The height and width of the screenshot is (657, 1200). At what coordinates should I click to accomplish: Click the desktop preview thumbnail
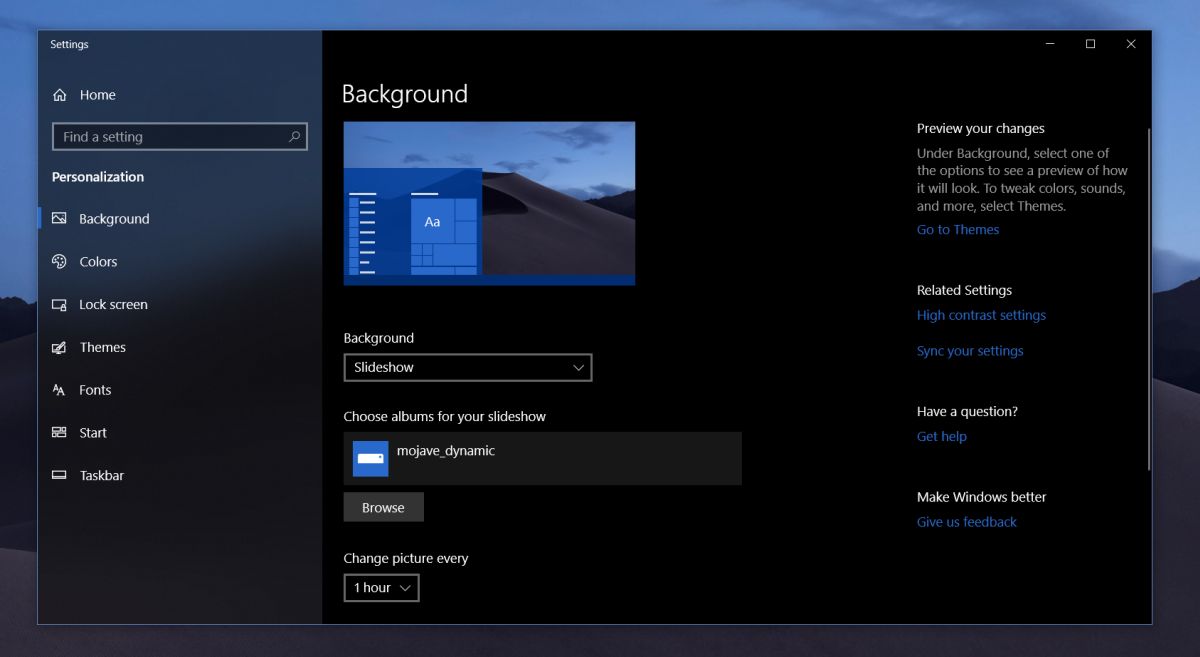(x=489, y=202)
